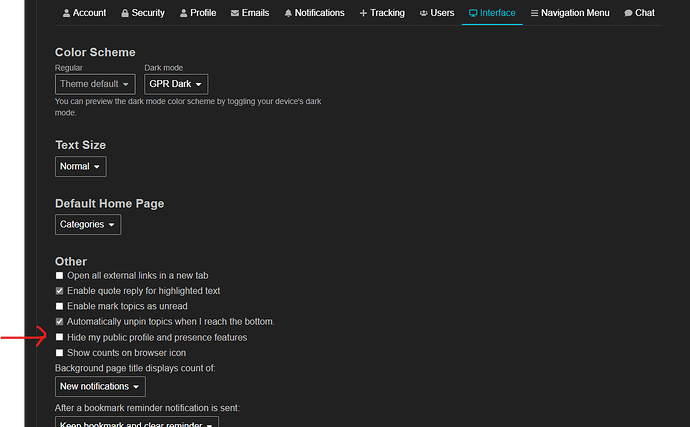Open the GPR Dark dark mode dropdown
The image size is (690, 427).
[176, 84]
